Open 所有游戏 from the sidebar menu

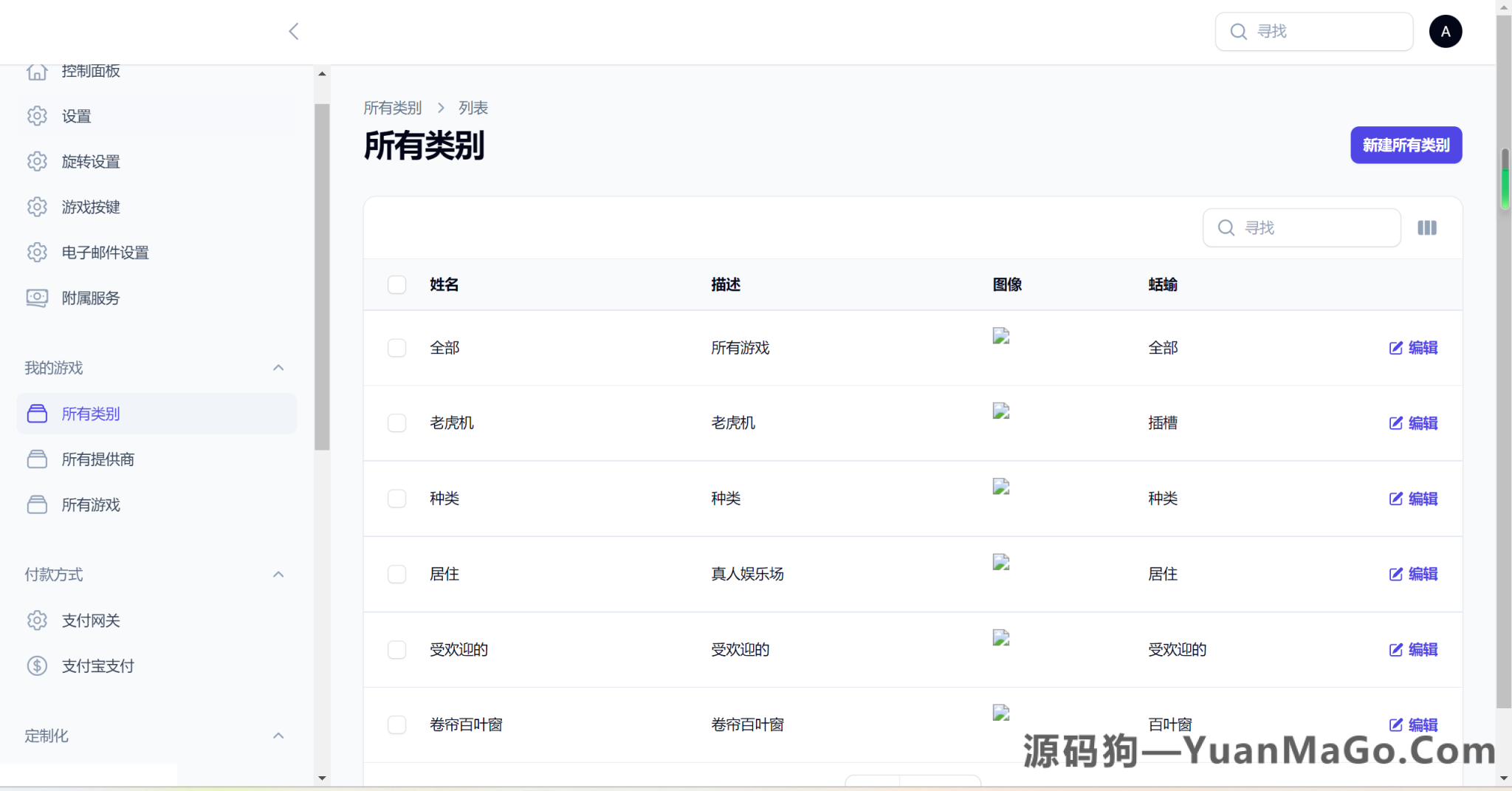coord(91,504)
